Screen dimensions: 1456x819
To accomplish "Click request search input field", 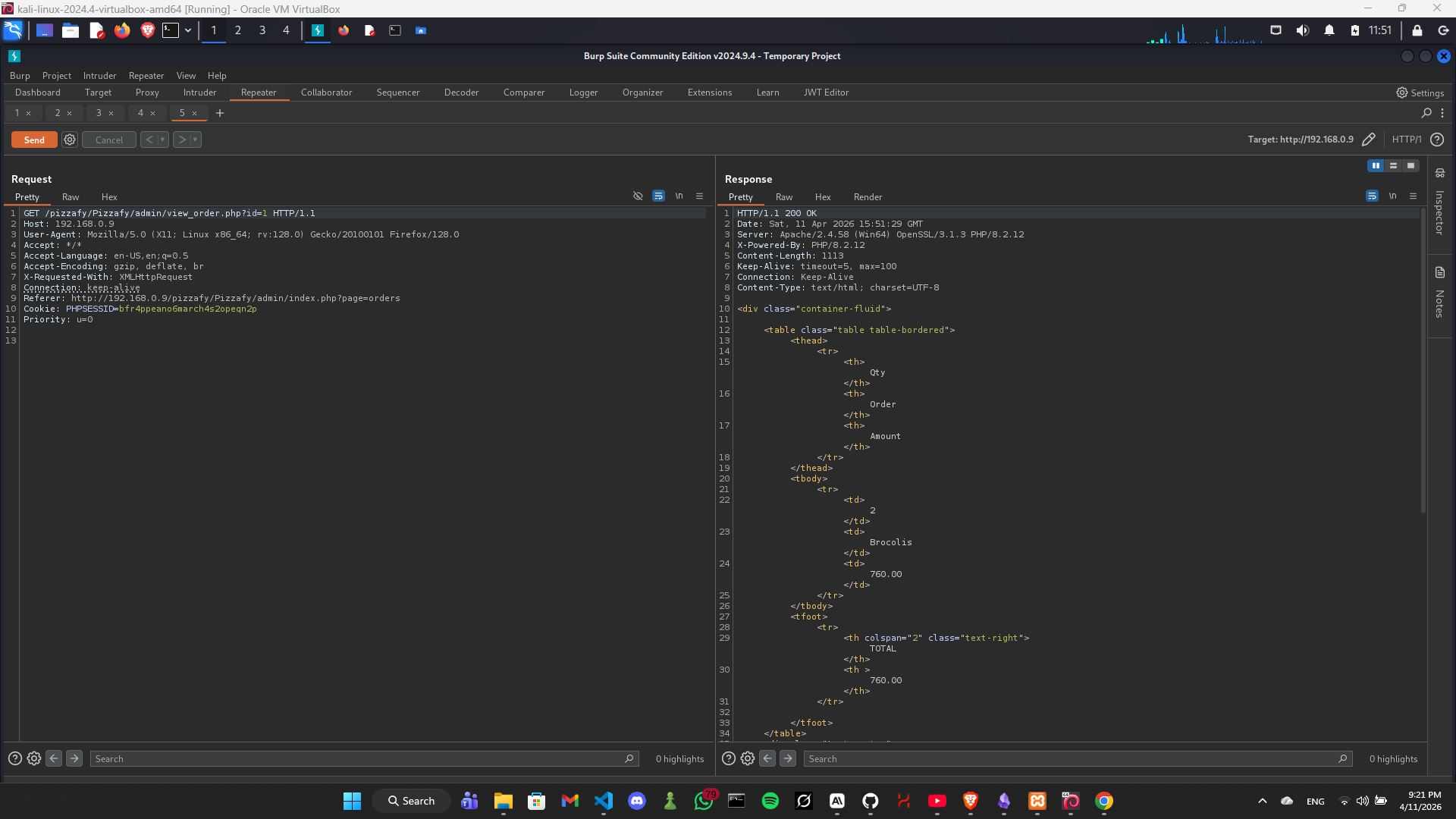I will pos(363,758).
